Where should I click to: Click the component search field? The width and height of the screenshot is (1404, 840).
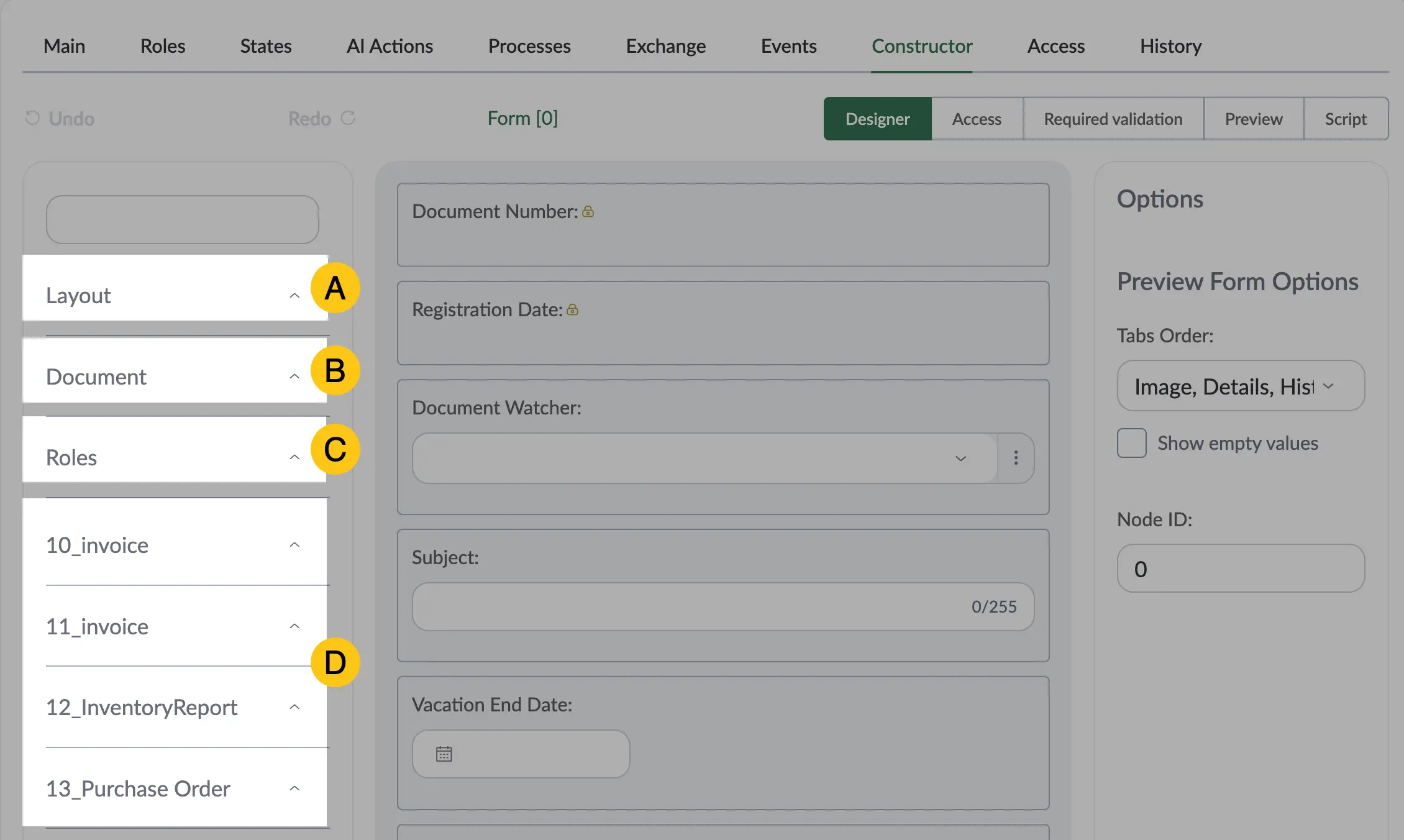click(182, 220)
